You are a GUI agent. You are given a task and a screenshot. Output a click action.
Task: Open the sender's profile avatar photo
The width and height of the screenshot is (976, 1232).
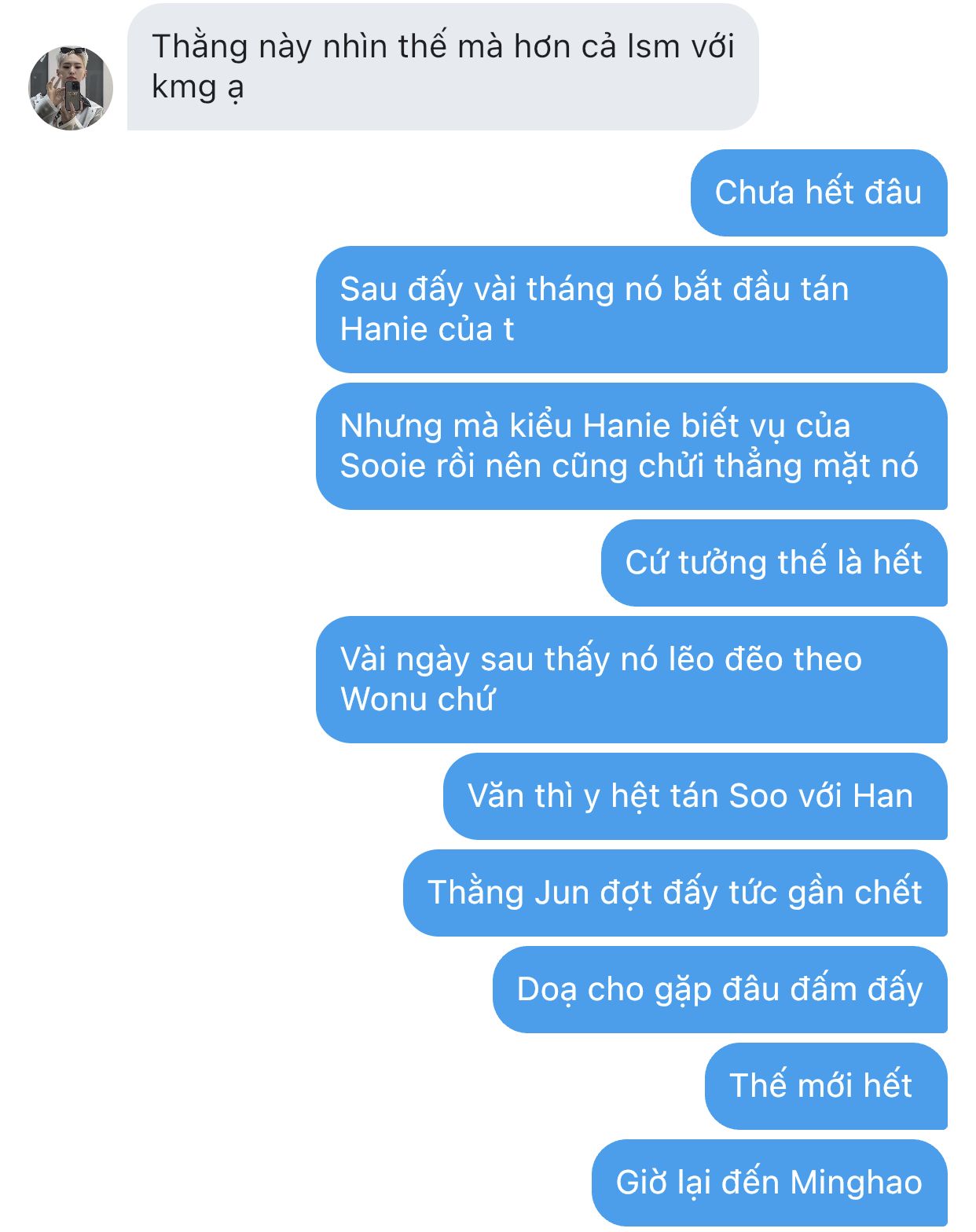71,88
